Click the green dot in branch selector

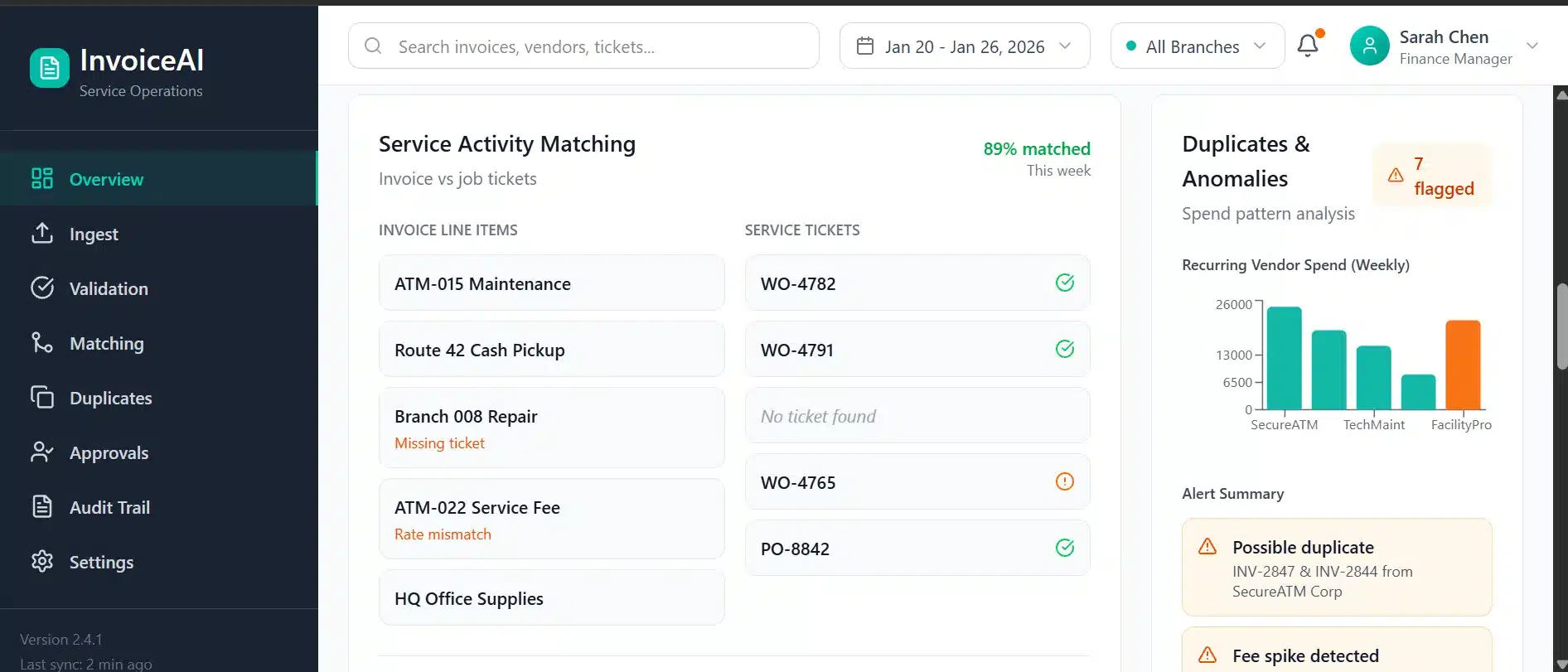(1131, 46)
